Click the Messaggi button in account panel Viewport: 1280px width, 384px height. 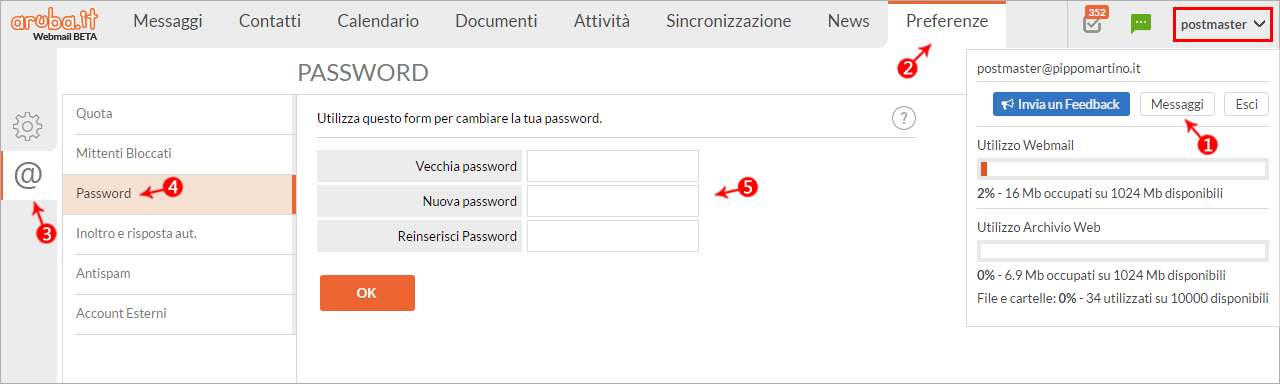pyautogui.click(x=1177, y=104)
